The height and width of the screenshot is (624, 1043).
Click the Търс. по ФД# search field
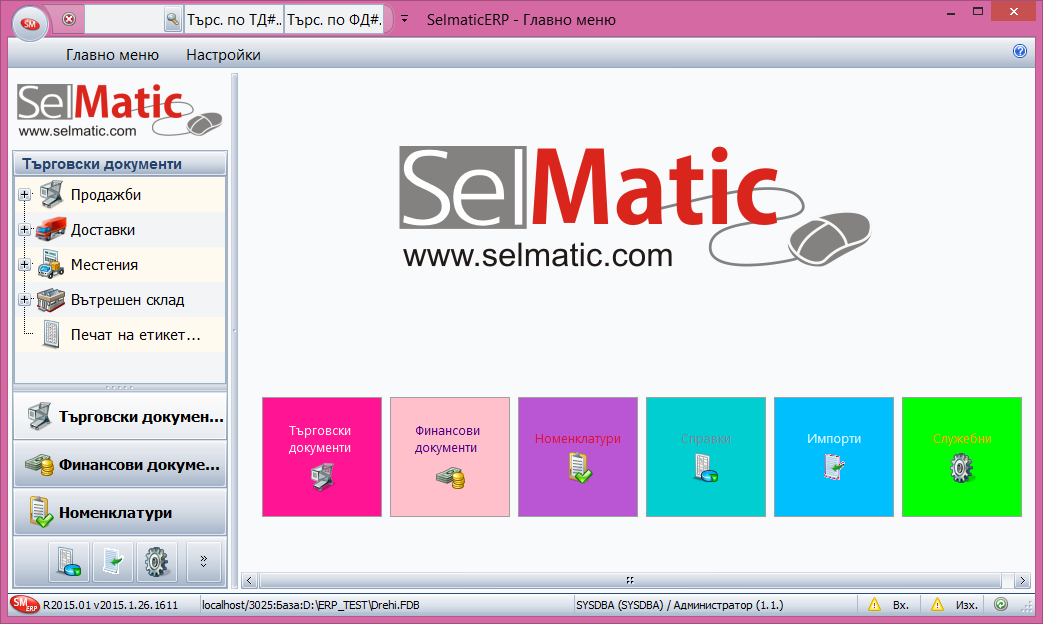coord(335,20)
